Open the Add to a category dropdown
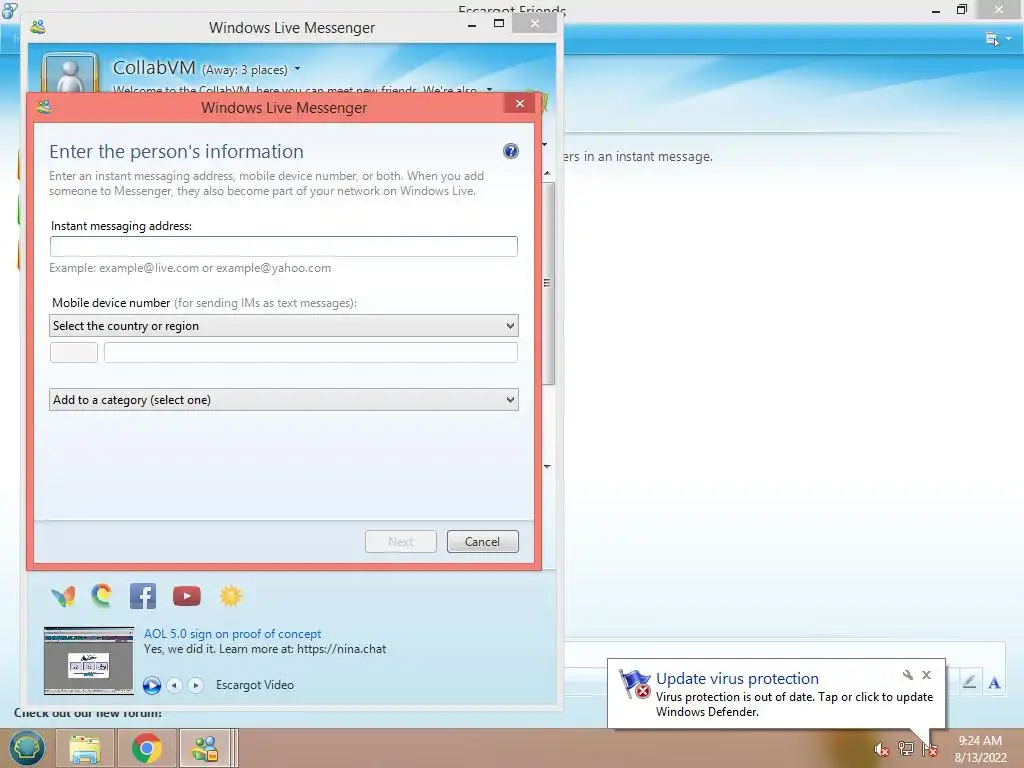1024x768 pixels. pyautogui.click(x=283, y=400)
